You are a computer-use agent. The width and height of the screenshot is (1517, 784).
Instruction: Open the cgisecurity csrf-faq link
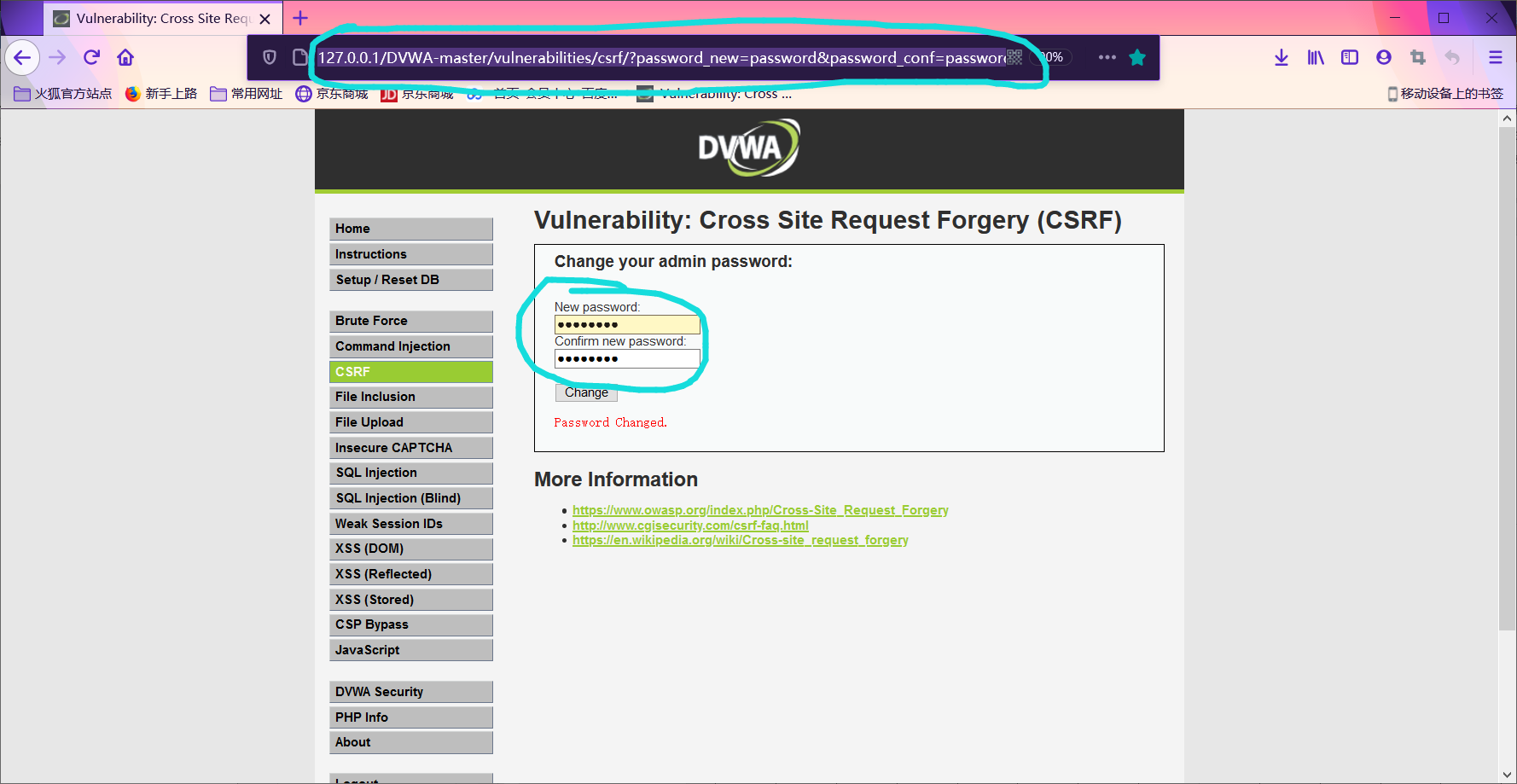(x=690, y=526)
